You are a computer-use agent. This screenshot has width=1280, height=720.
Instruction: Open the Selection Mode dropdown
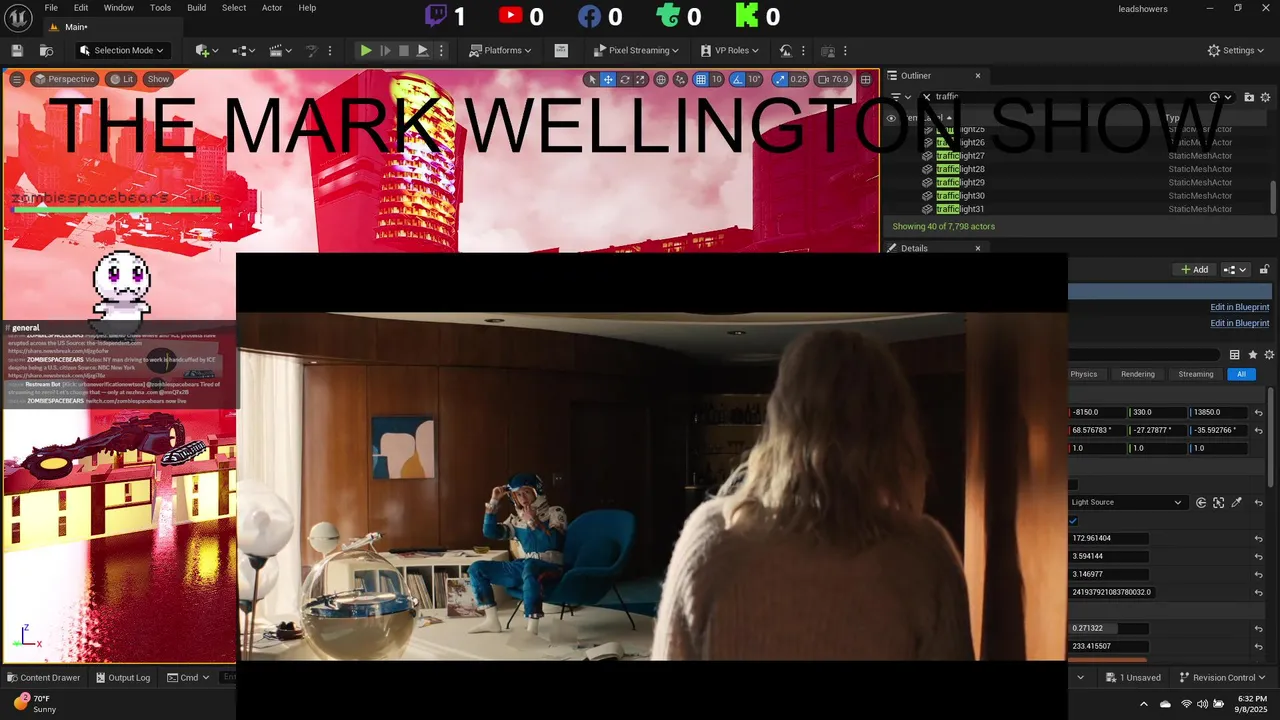[122, 50]
